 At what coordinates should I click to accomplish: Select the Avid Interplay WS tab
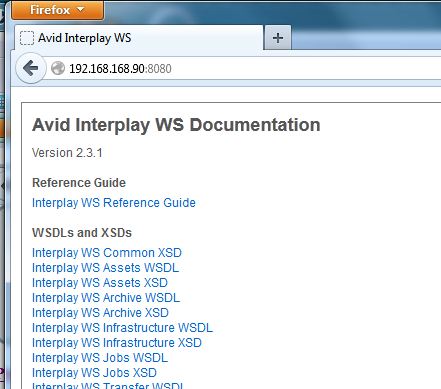pyautogui.click(x=139, y=38)
